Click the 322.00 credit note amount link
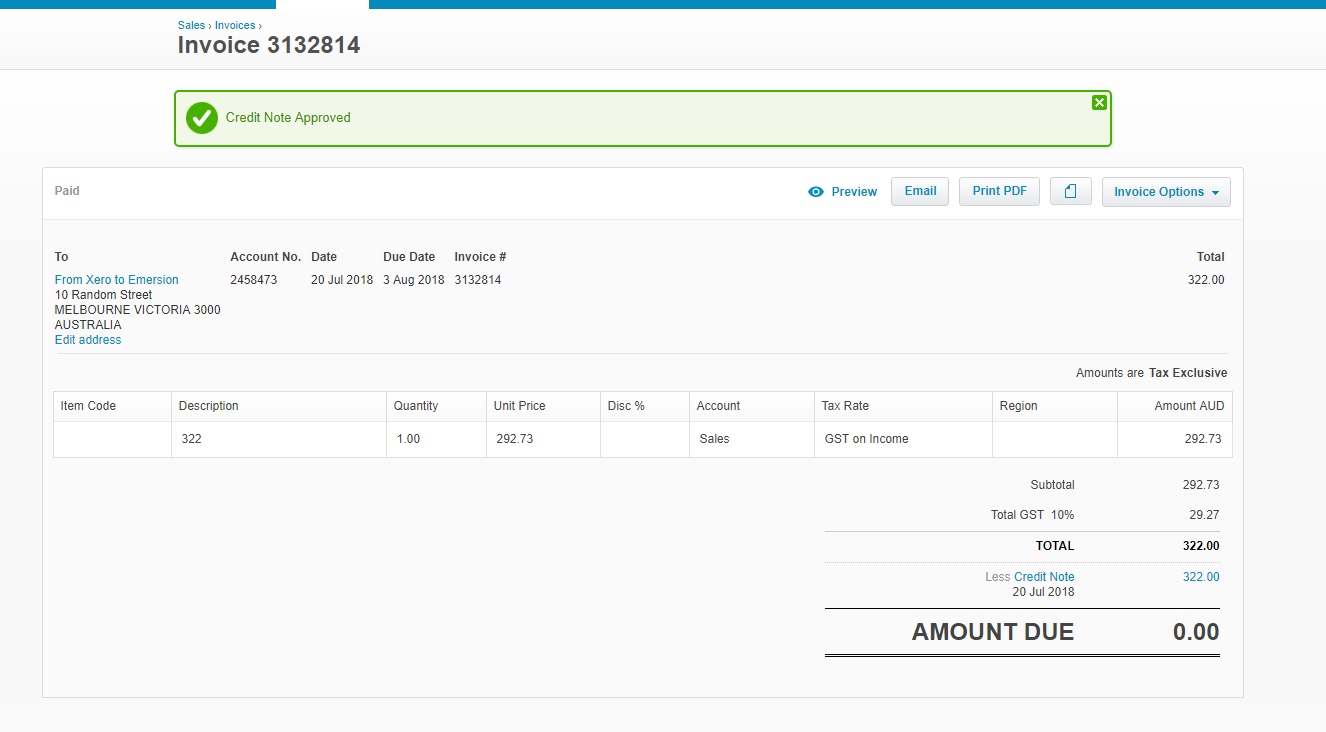The image size is (1326, 732). click(1201, 577)
